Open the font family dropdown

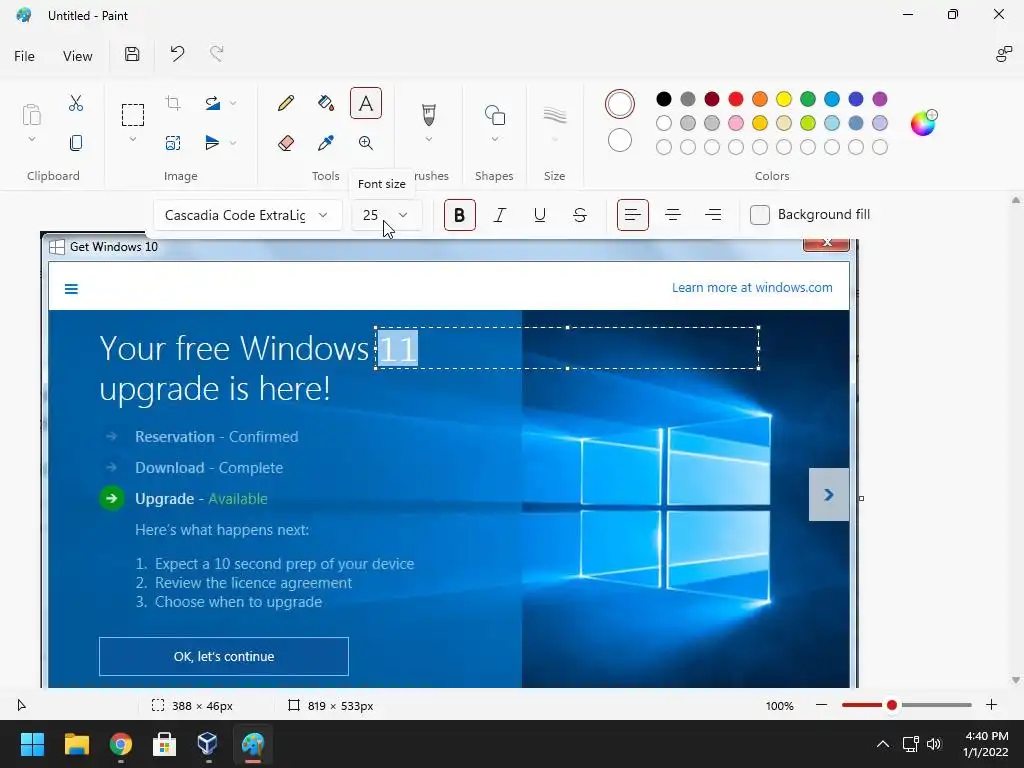(248, 215)
